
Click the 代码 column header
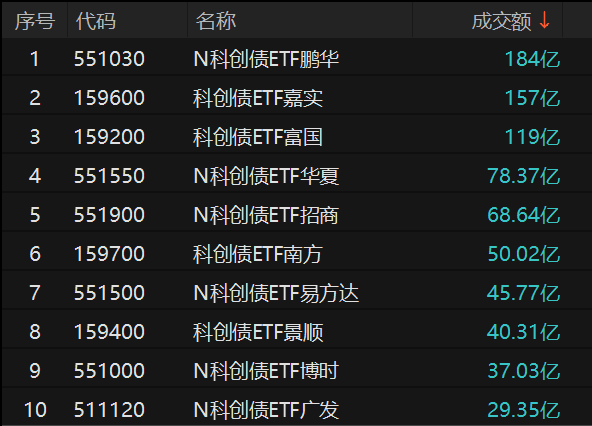[x=96, y=21]
